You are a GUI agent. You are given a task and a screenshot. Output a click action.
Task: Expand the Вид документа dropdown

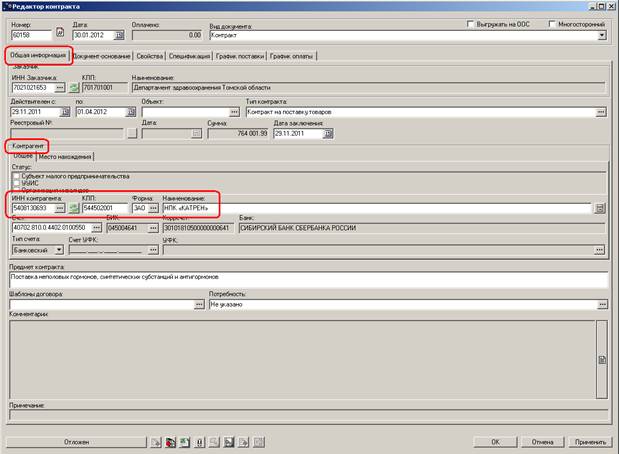[x=602, y=35]
